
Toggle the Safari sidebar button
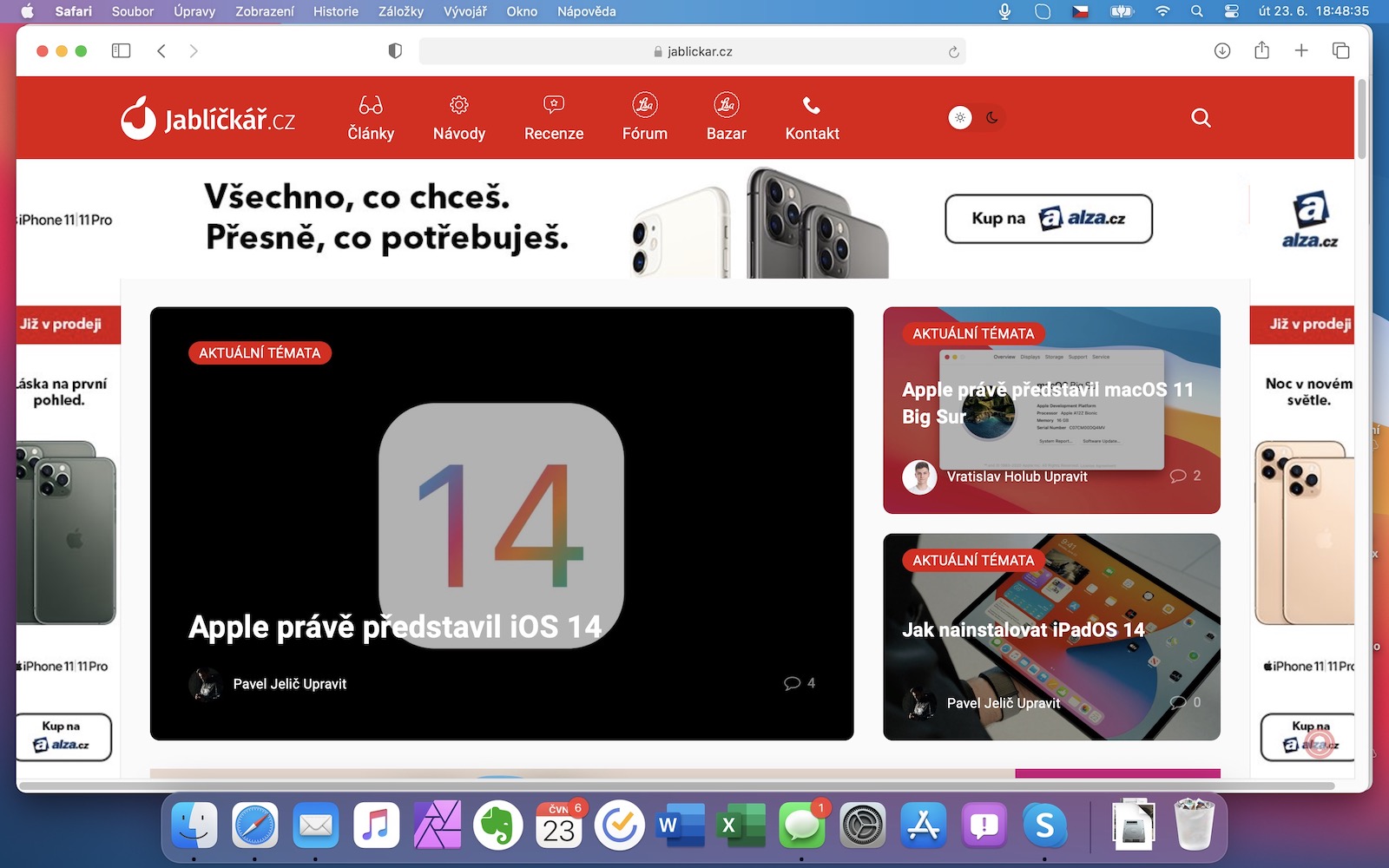pyautogui.click(x=122, y=51)
